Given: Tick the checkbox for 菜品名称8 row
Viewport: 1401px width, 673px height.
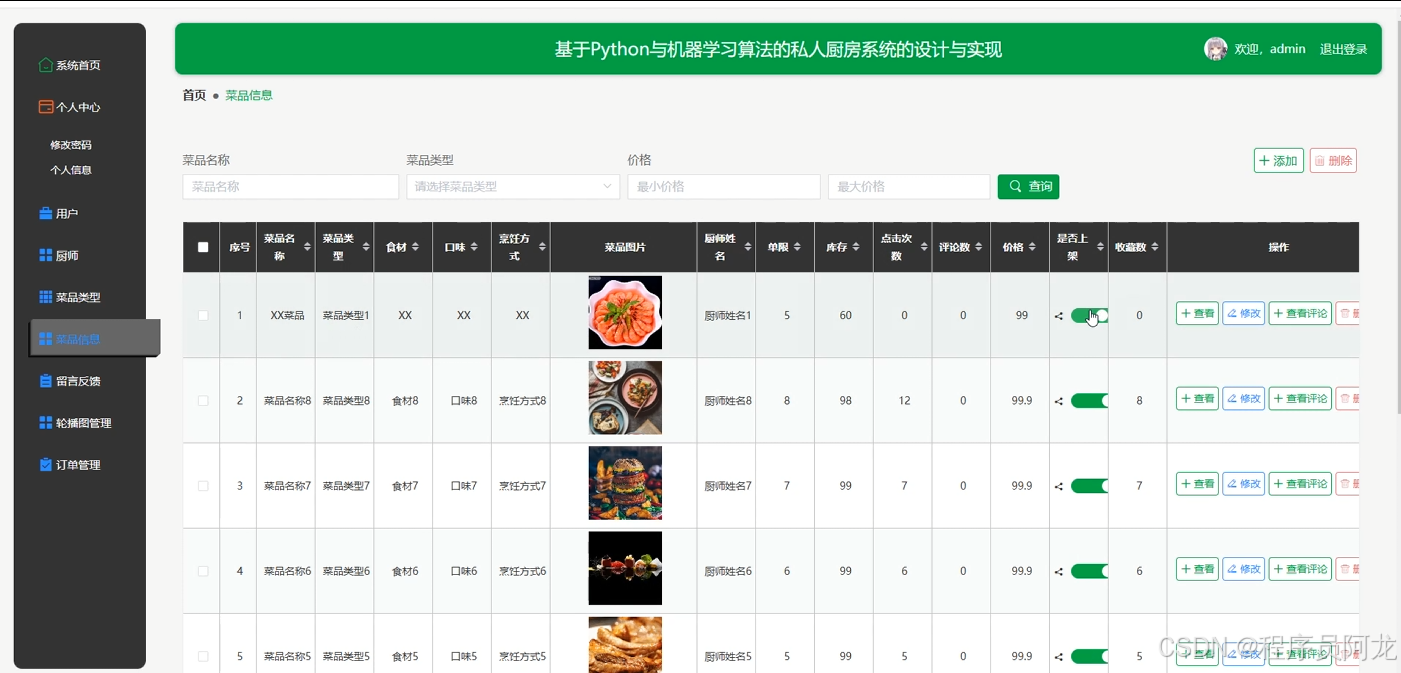Looking at the screenshot, I should click(203, 400).
